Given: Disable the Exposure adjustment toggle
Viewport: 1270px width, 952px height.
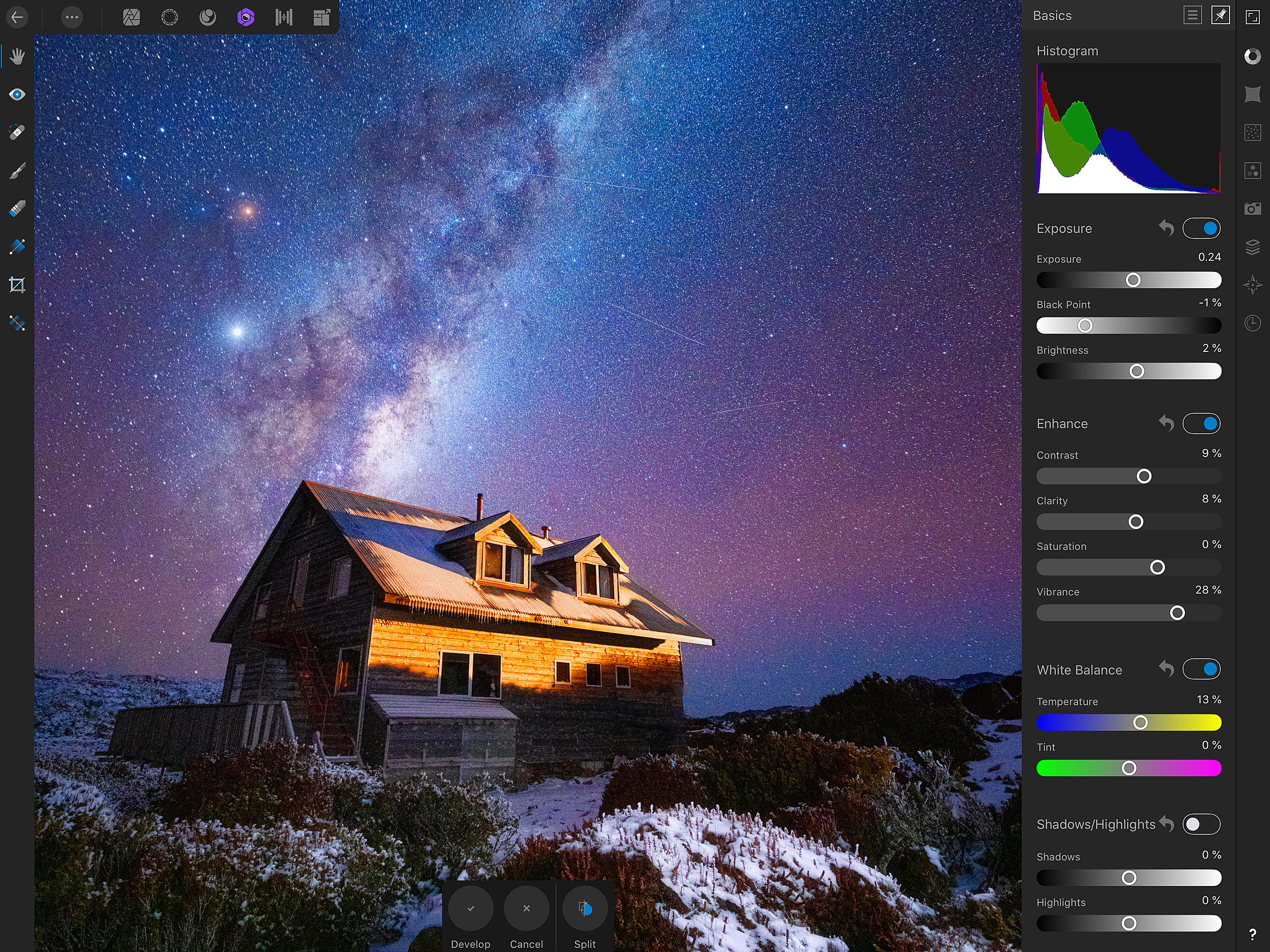Looking at the screenshot, I should click(x=1201, y=229).
